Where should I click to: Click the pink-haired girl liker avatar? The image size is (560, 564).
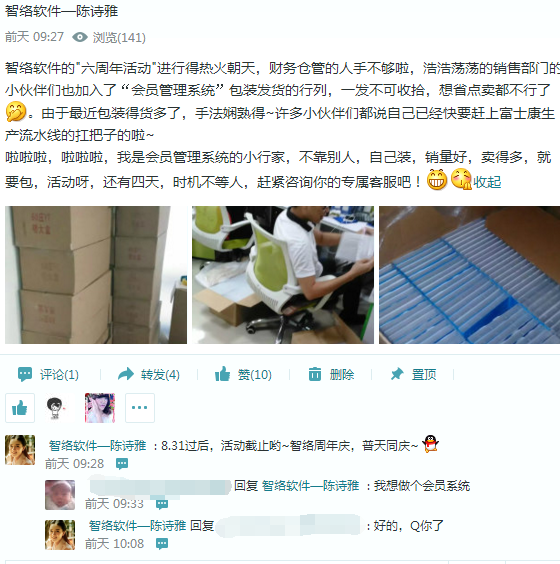100,408
